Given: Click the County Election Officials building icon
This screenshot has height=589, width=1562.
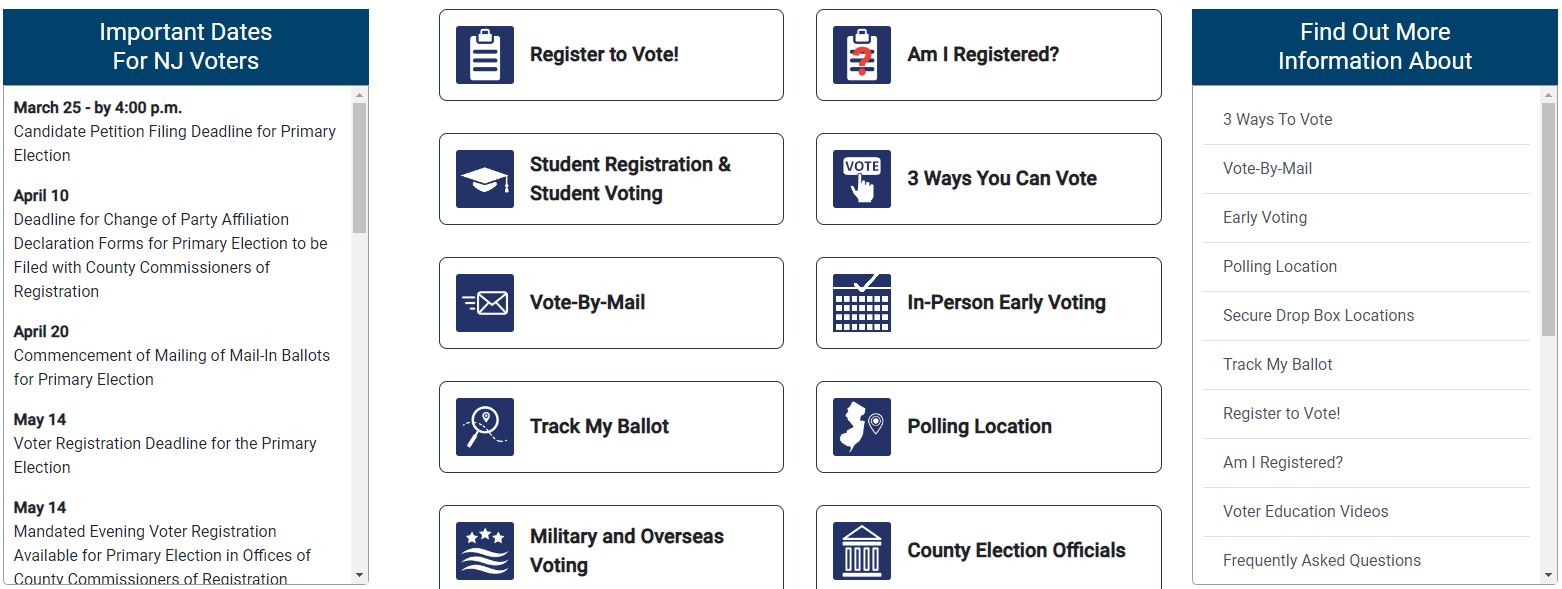Looking at the screenshot, I should [x=862, y=551].
